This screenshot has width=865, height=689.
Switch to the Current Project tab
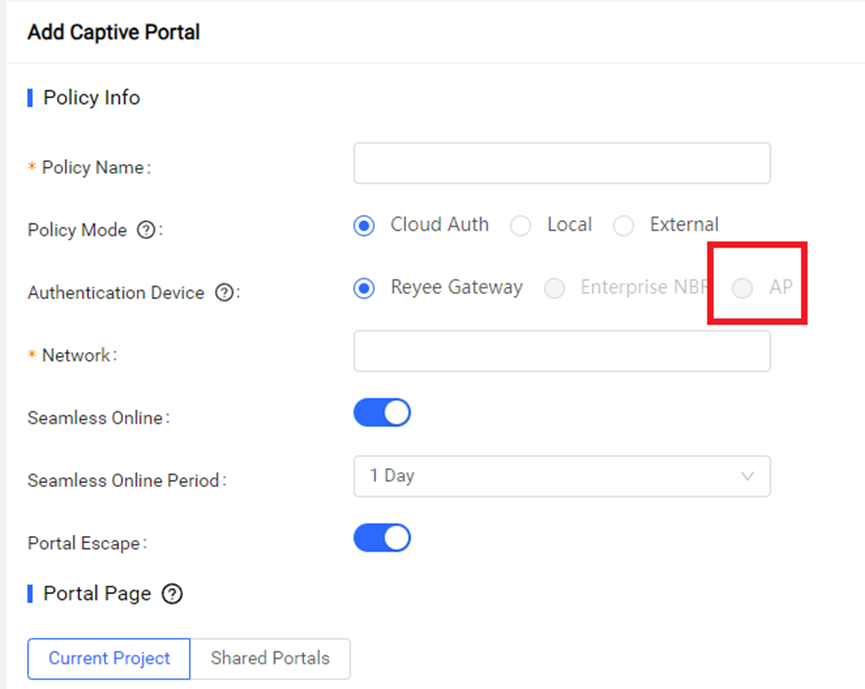109,659
